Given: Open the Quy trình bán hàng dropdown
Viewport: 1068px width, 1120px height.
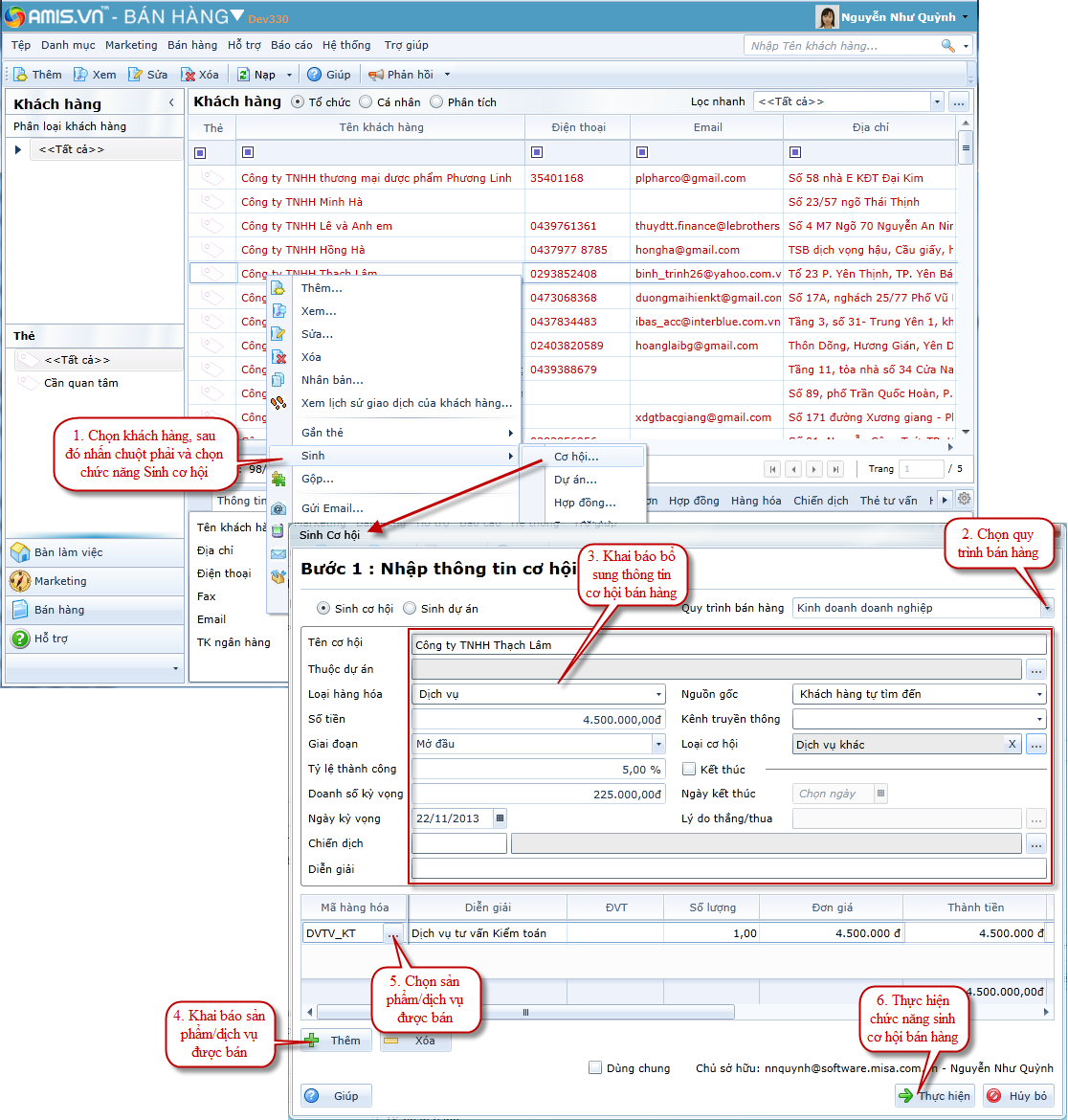Looking at the screenshot, I should [x=1048, y=608].
